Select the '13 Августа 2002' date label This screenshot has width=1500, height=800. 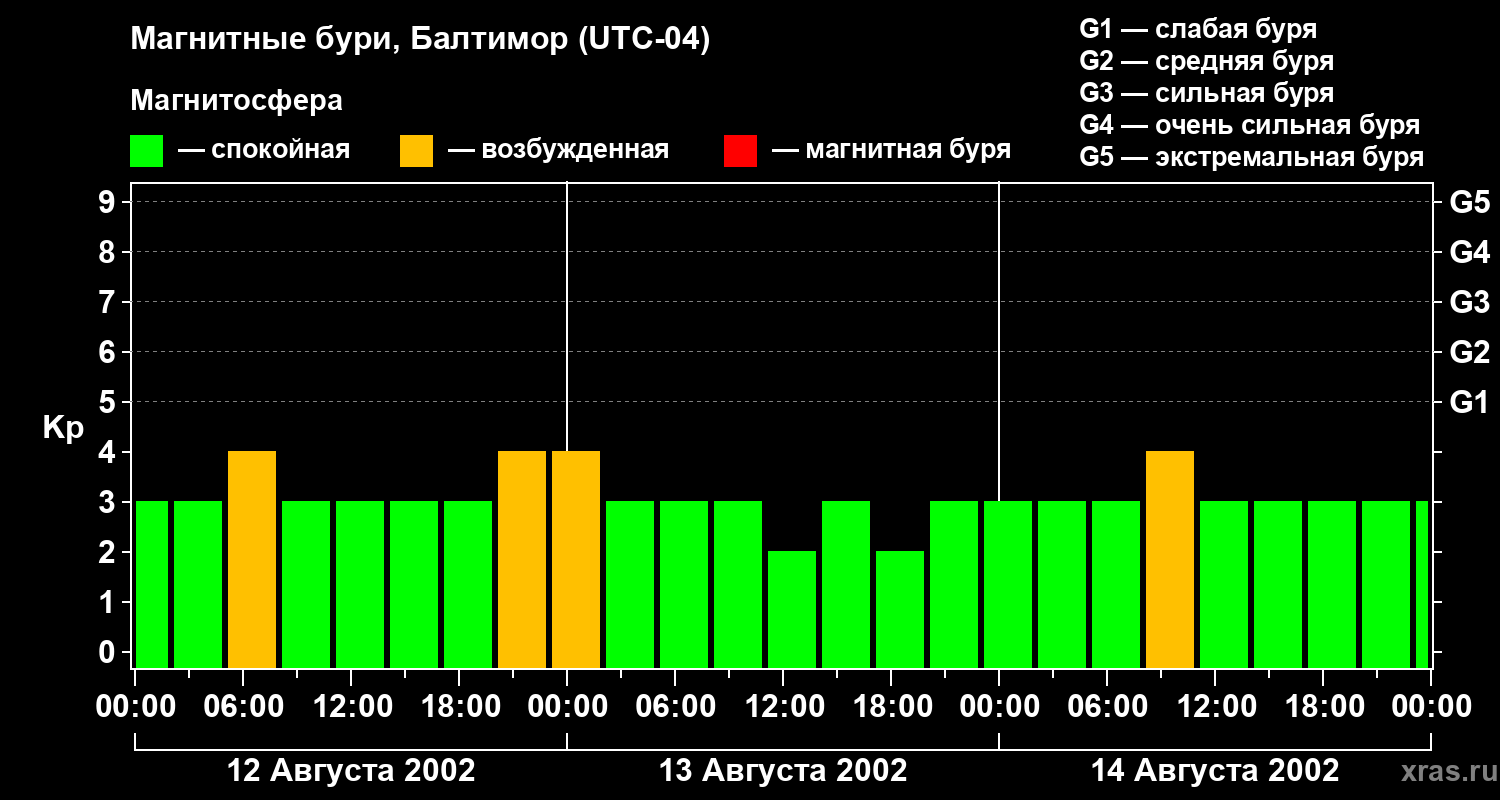click(783, 771)
